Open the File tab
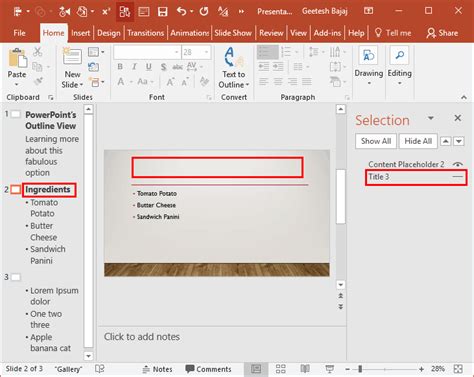 point(19,33)
